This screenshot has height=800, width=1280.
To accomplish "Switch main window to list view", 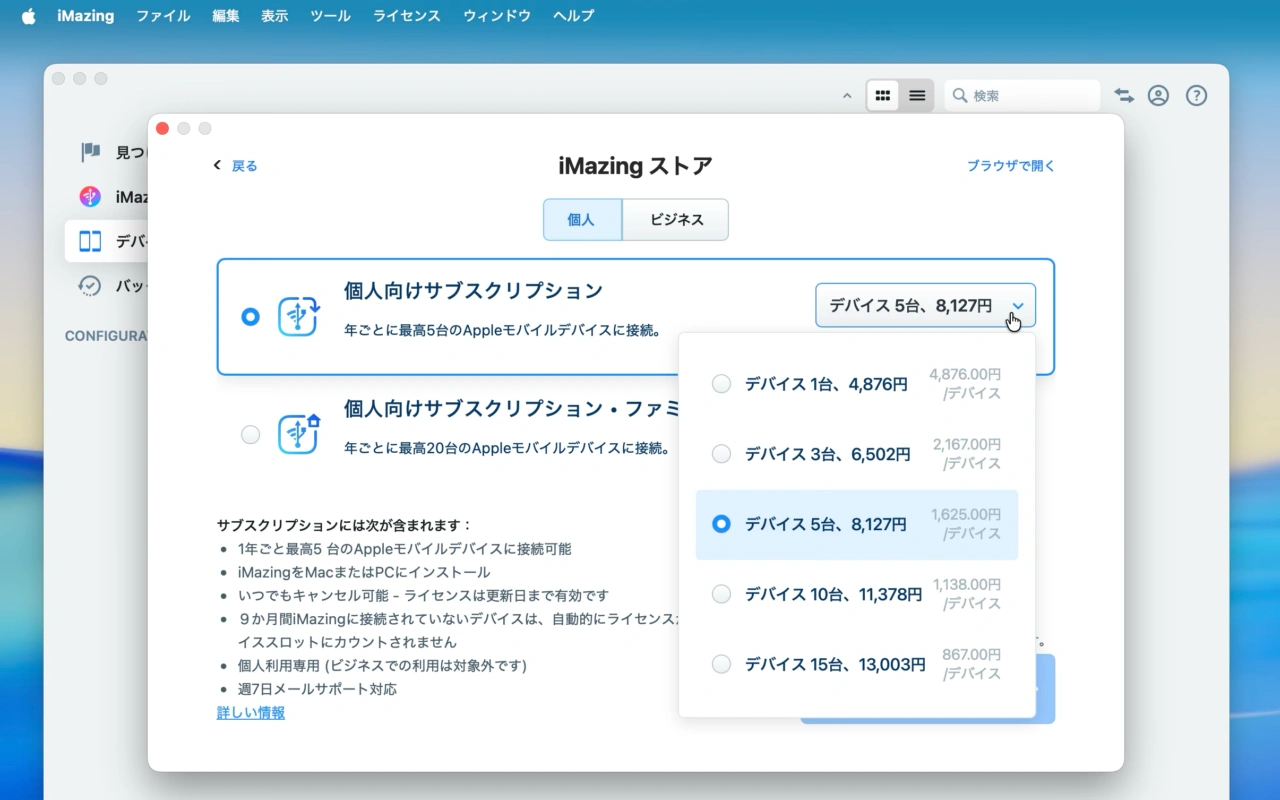I will coord(916,96).
